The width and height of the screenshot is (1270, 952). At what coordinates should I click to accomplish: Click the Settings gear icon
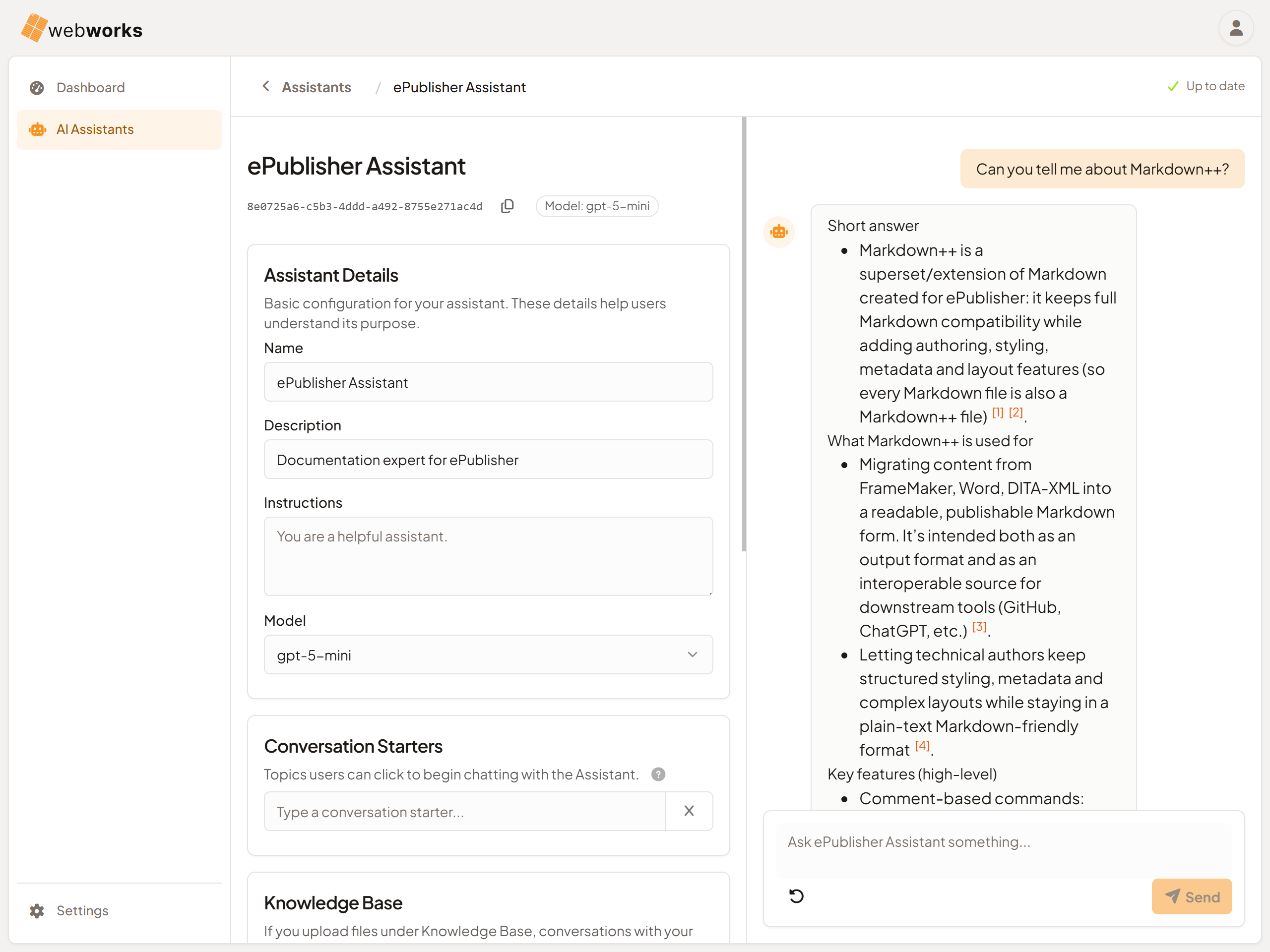pyautogui.click(x=37, y=911)
